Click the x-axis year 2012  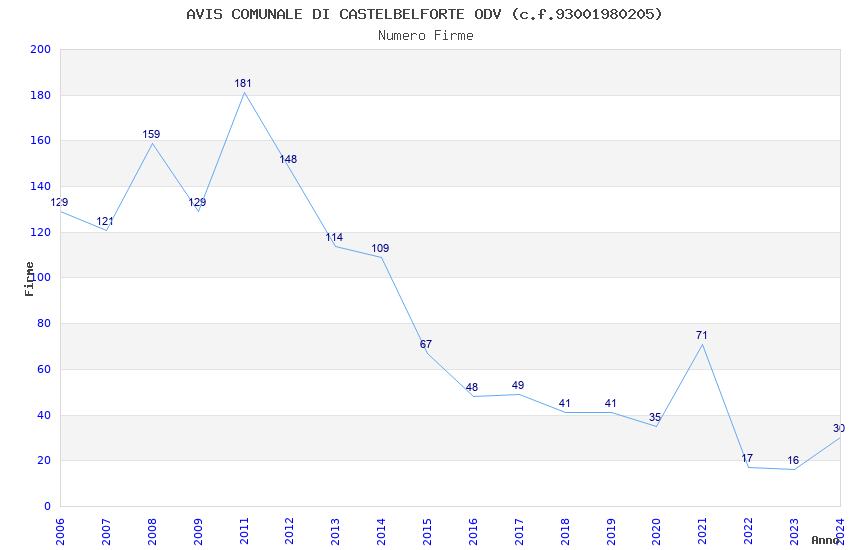289,532
